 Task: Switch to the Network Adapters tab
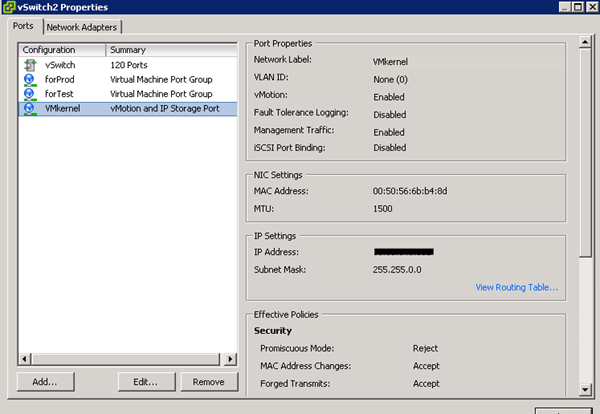click(x=82, y=27)
